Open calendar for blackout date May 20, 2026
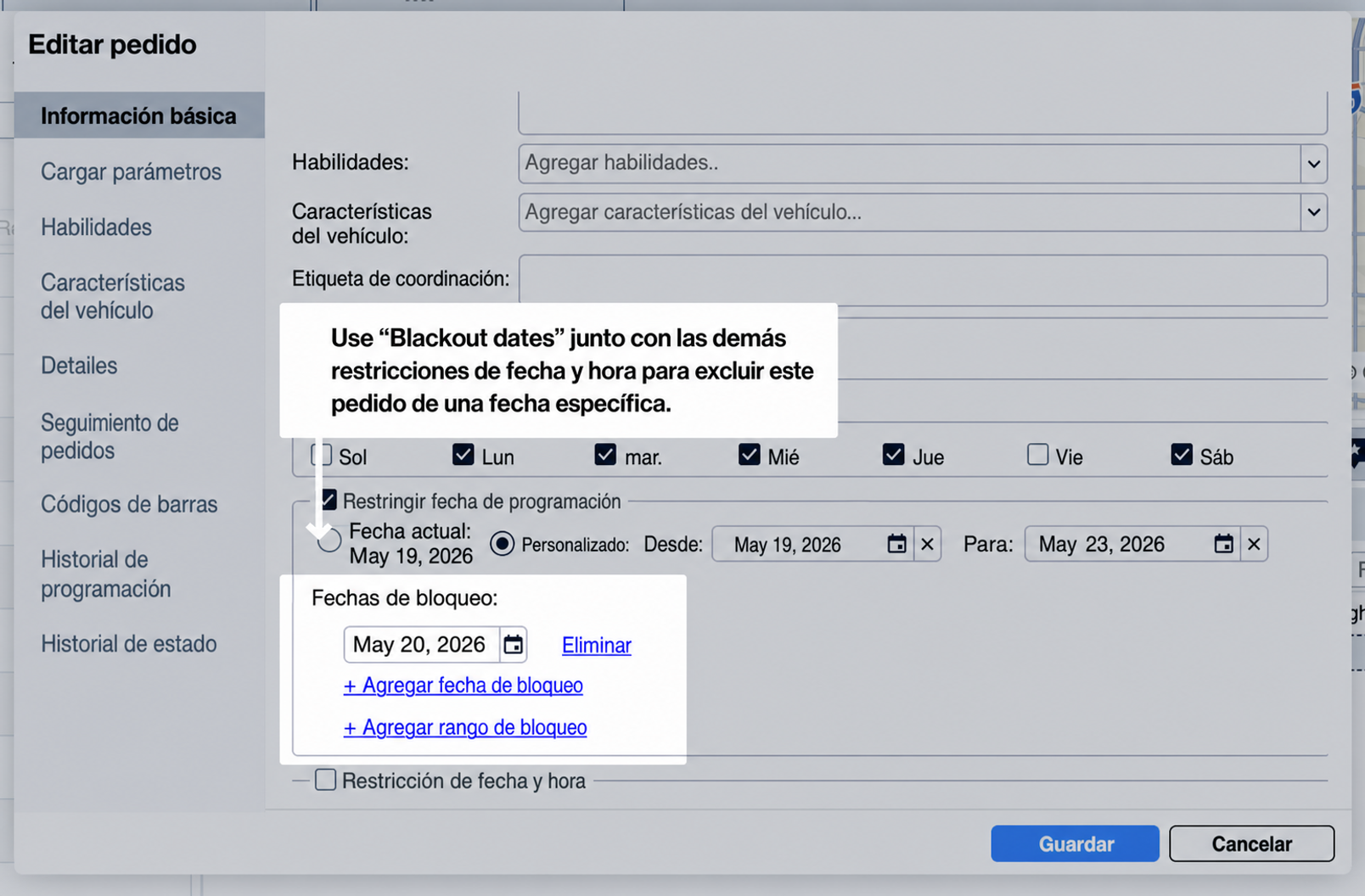Screen dimensions: 1365x896 pyautogui.click(x=513, y=645)
